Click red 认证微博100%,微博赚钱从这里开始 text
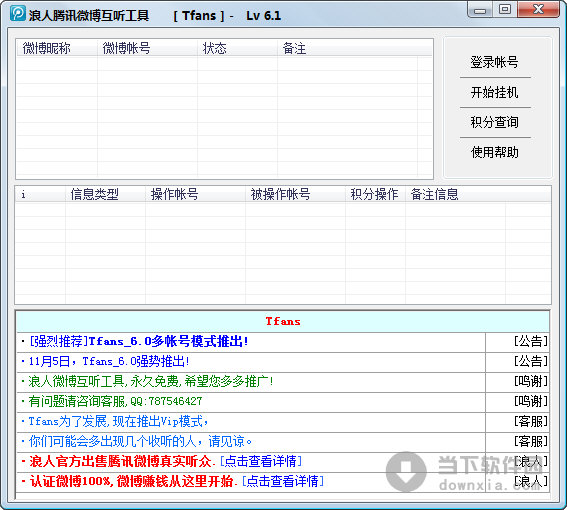Image resolution: width=567 pixels, height=510 pixels. point(132,481)
